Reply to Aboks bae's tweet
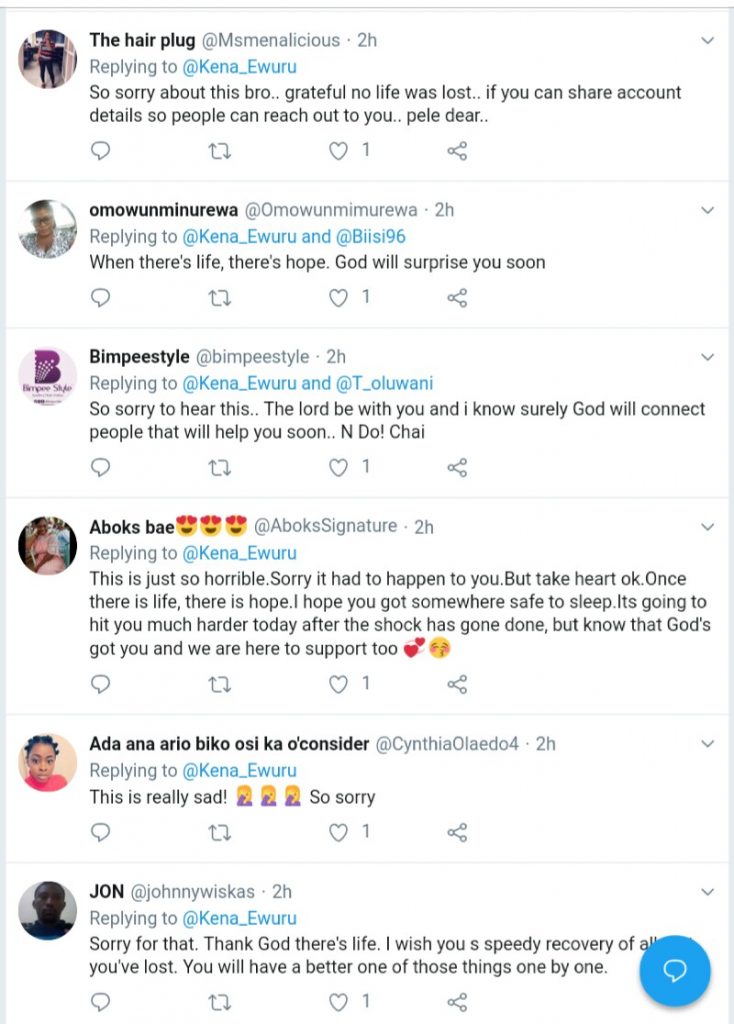This screenshot has width=734, height=1024. pos(100,685)
